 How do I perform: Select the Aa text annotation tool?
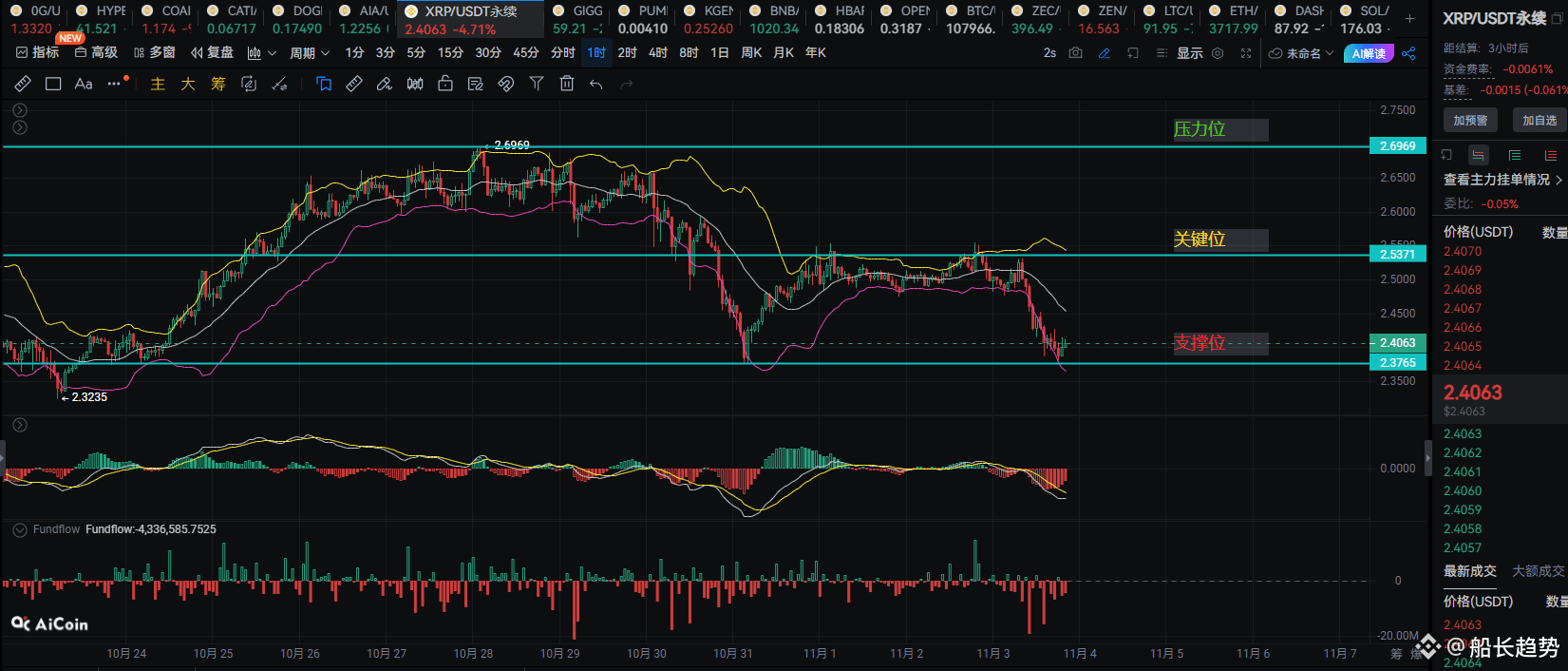(84, 84)
